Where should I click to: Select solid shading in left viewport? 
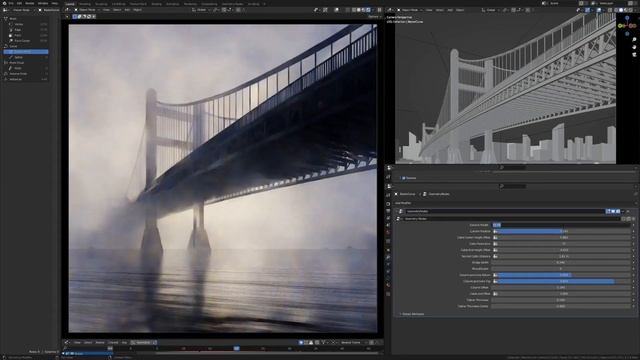pos(358,9)
